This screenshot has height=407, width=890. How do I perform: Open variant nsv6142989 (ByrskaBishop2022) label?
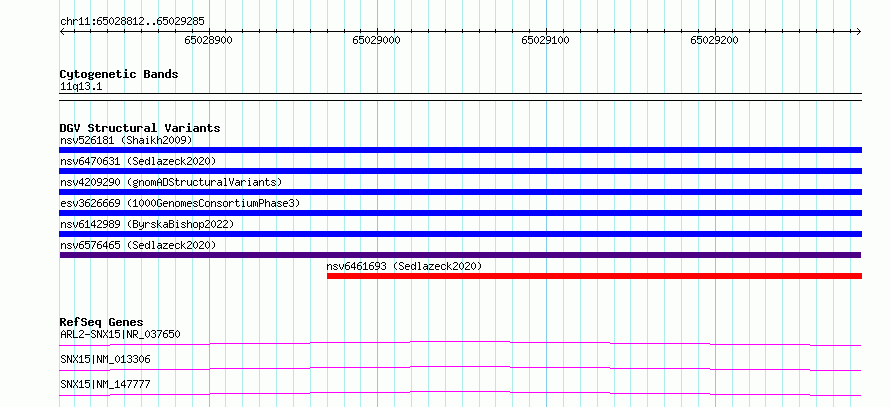147,224
